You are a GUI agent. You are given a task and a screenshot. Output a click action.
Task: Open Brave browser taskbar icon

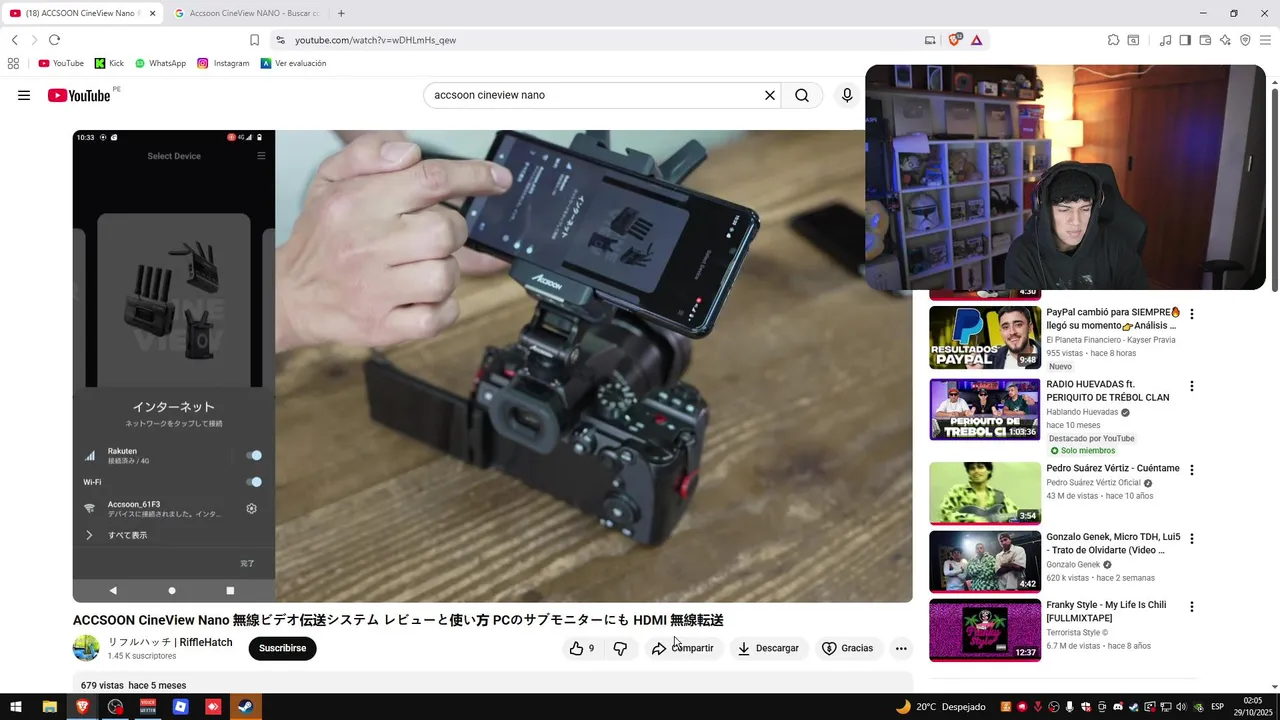point(82,707)
